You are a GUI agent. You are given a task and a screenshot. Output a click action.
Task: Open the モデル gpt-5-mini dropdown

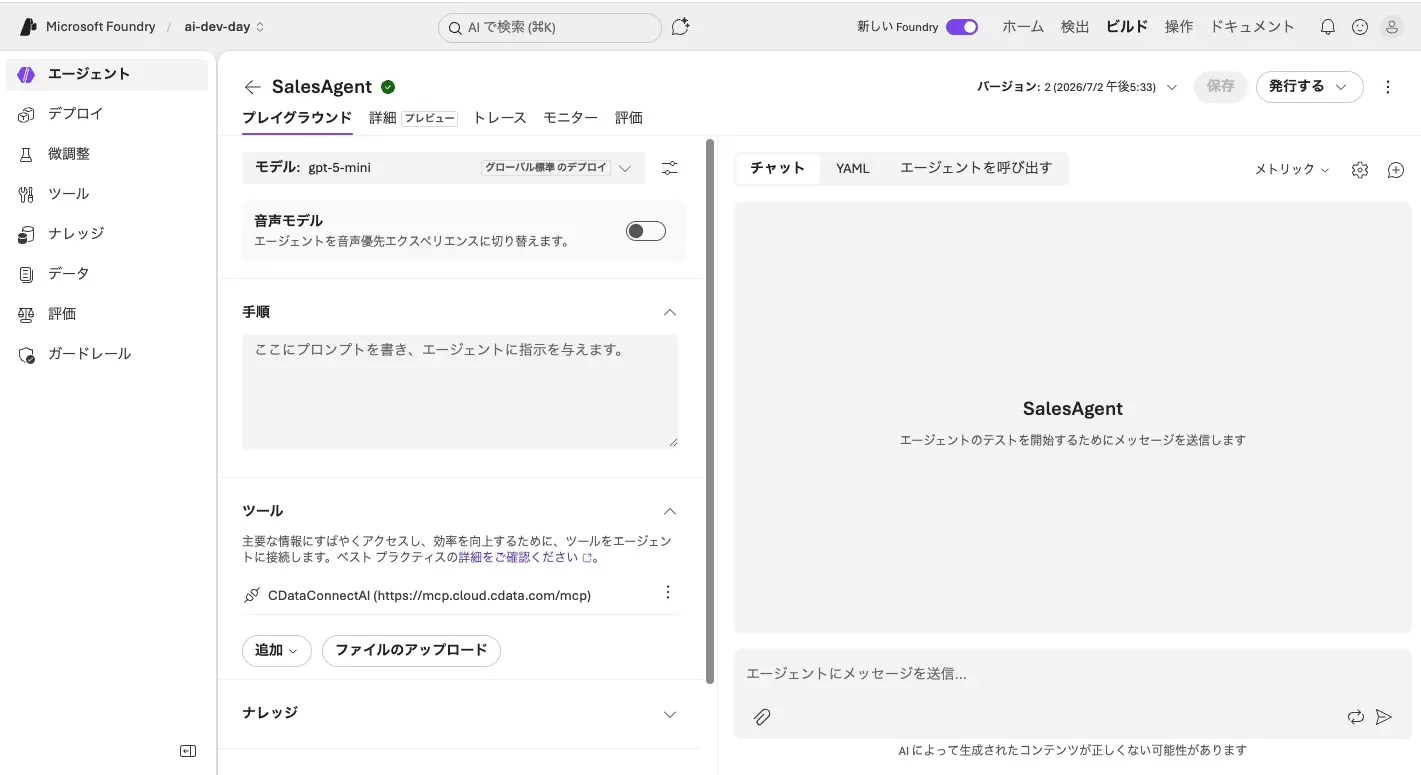tap(444, 168)
